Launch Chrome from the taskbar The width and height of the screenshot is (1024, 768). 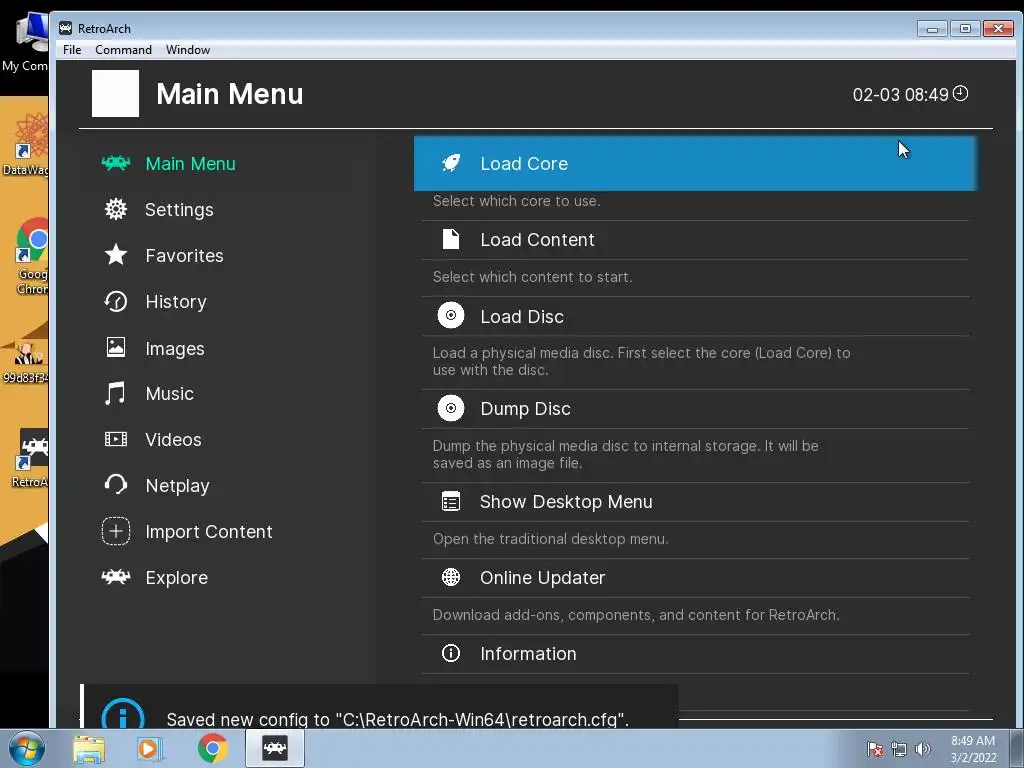[212, 748]
